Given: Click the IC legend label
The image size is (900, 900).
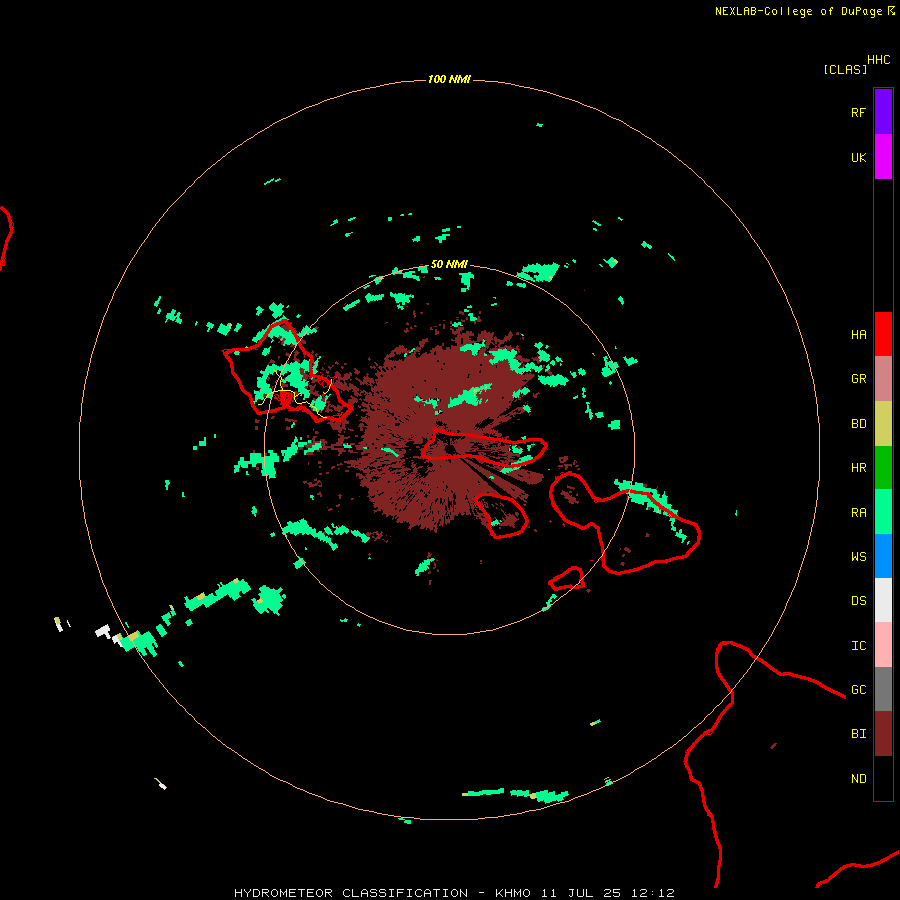Looking at the screenshot, I should pos(858,646).
